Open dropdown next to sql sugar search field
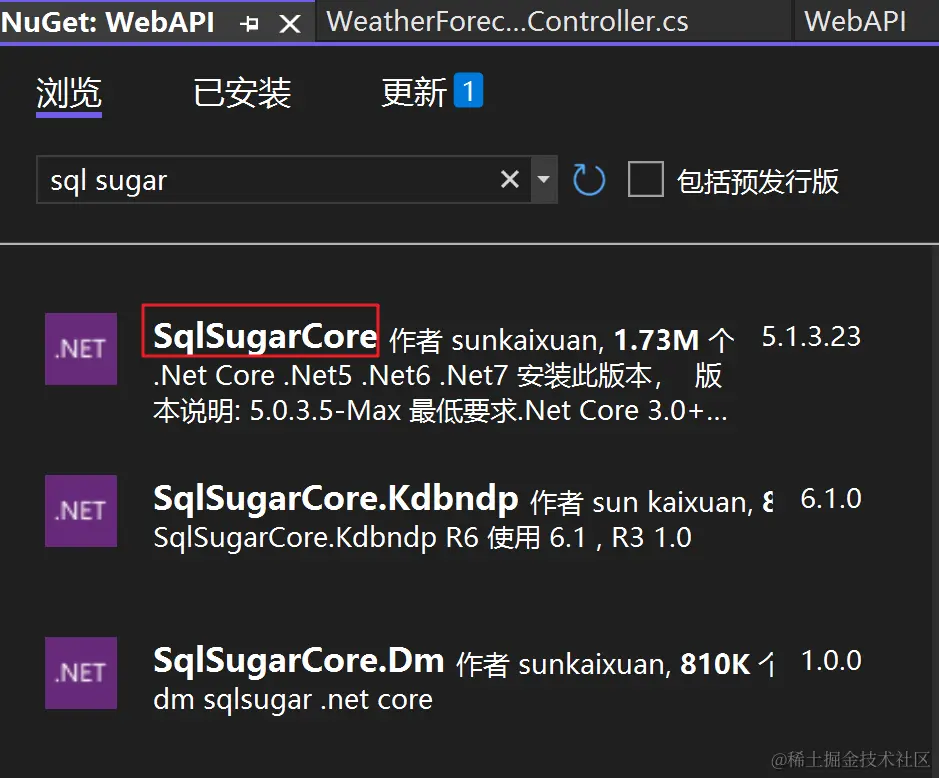 click(x=544, y=179)
